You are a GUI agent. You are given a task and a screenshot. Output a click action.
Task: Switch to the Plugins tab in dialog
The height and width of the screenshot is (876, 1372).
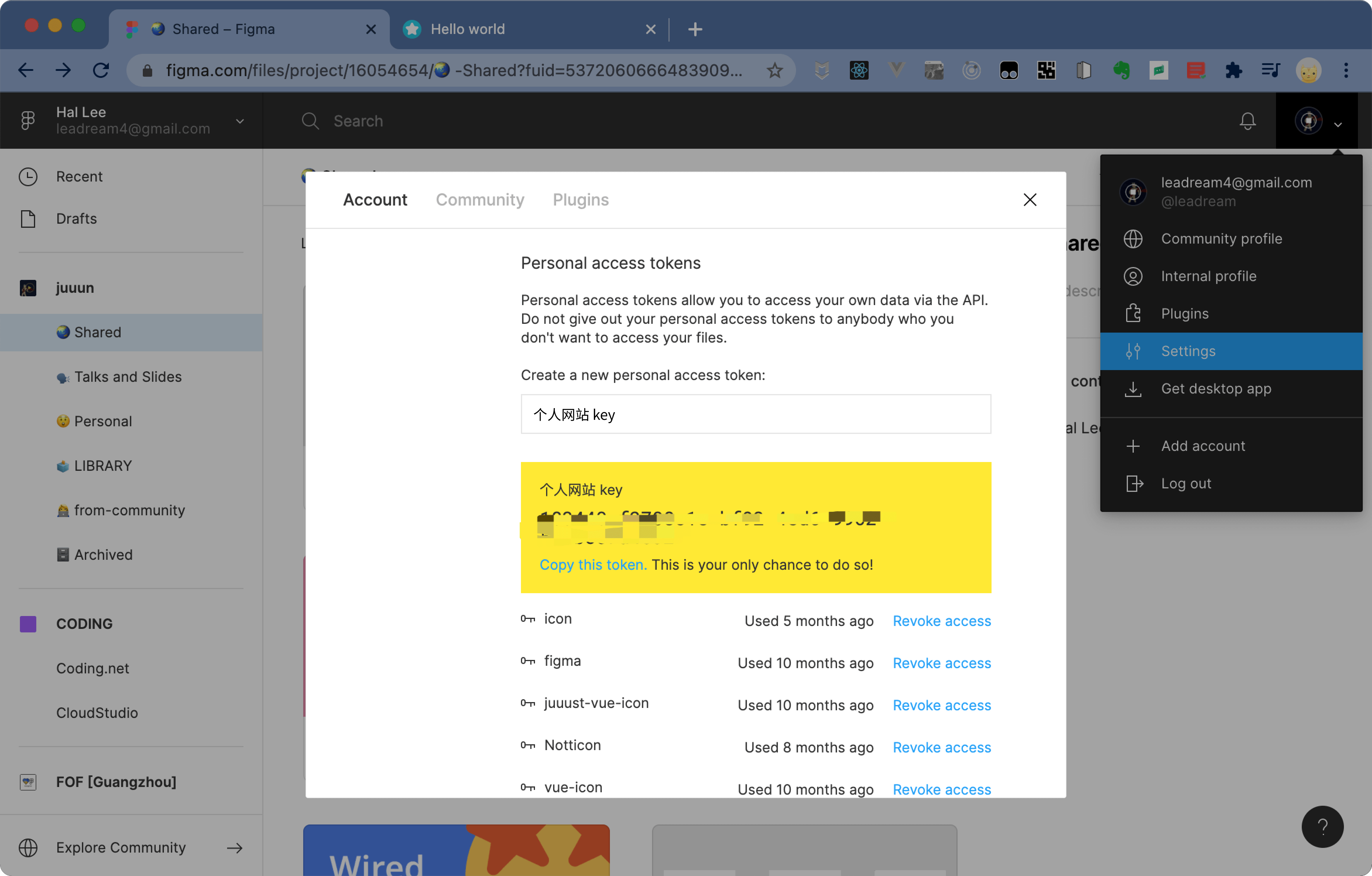pos(581,199)
